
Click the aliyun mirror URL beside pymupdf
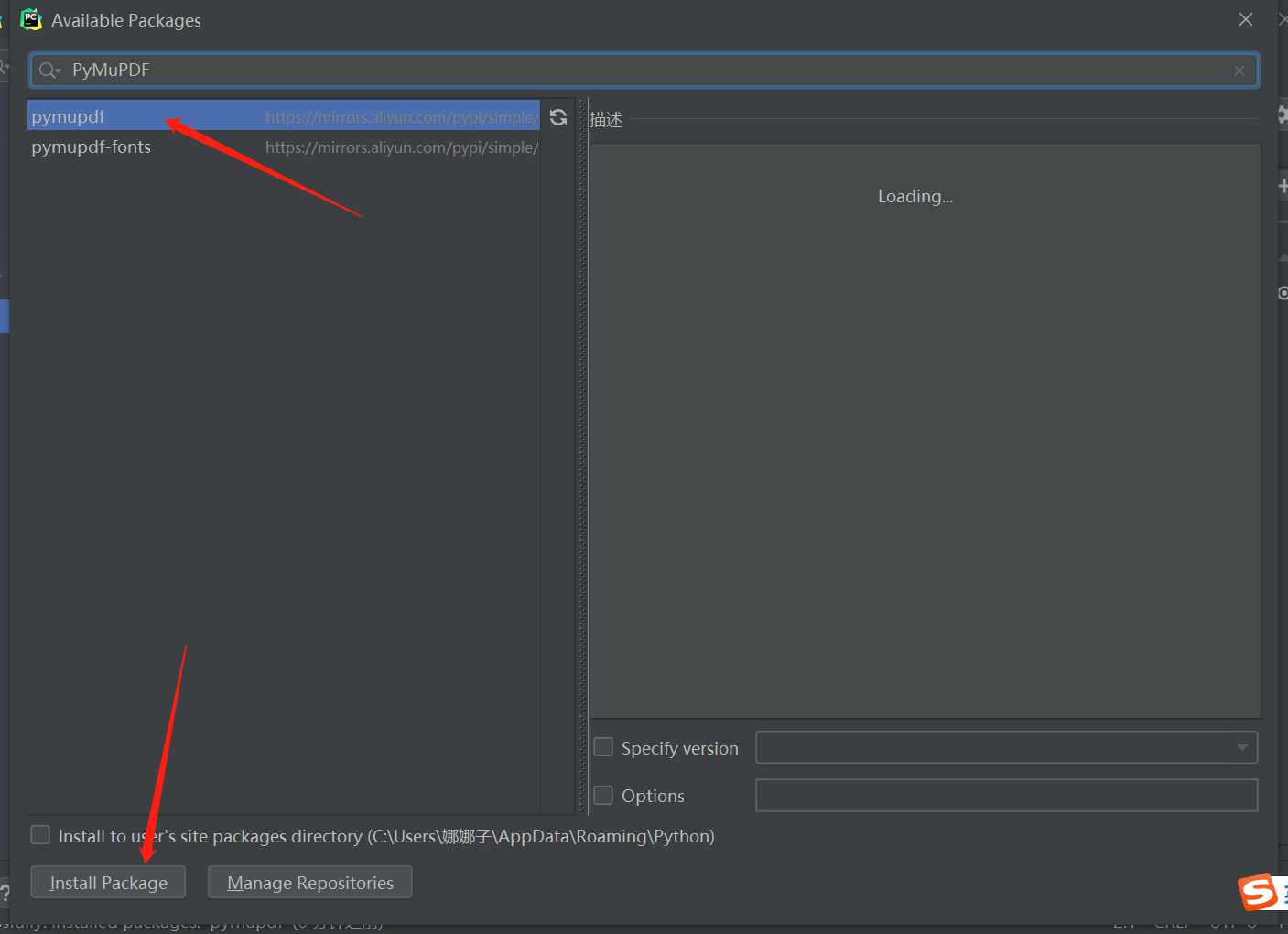[x=402, y=117]
